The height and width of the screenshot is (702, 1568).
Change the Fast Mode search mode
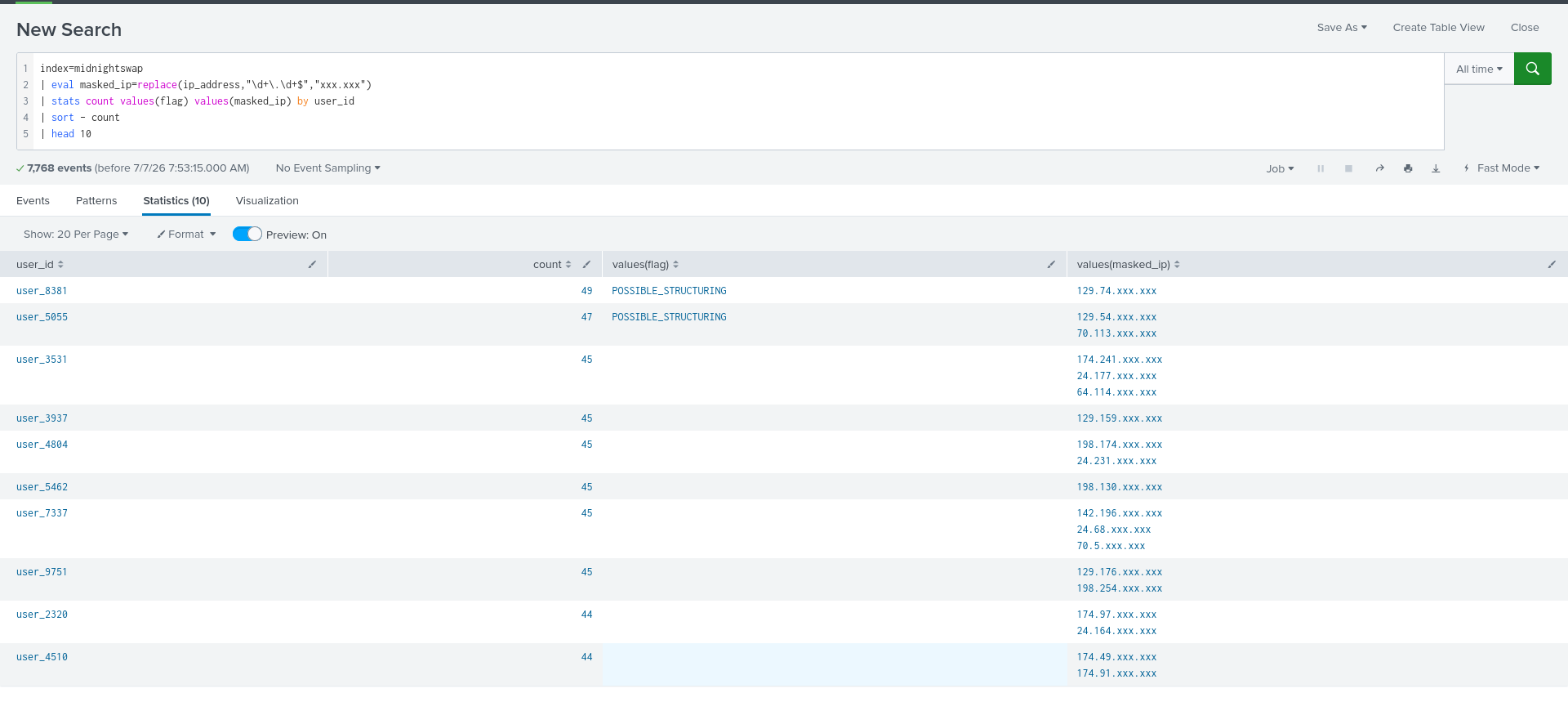[1502, 168]
